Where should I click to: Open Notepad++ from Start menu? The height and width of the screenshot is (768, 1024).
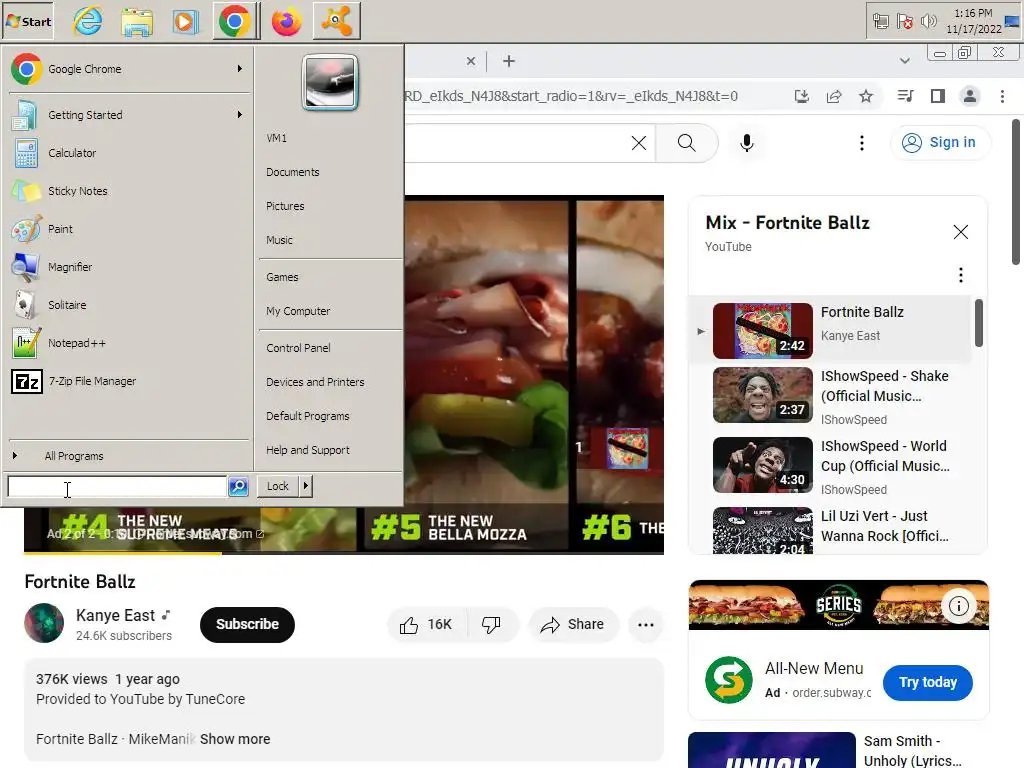127,343
